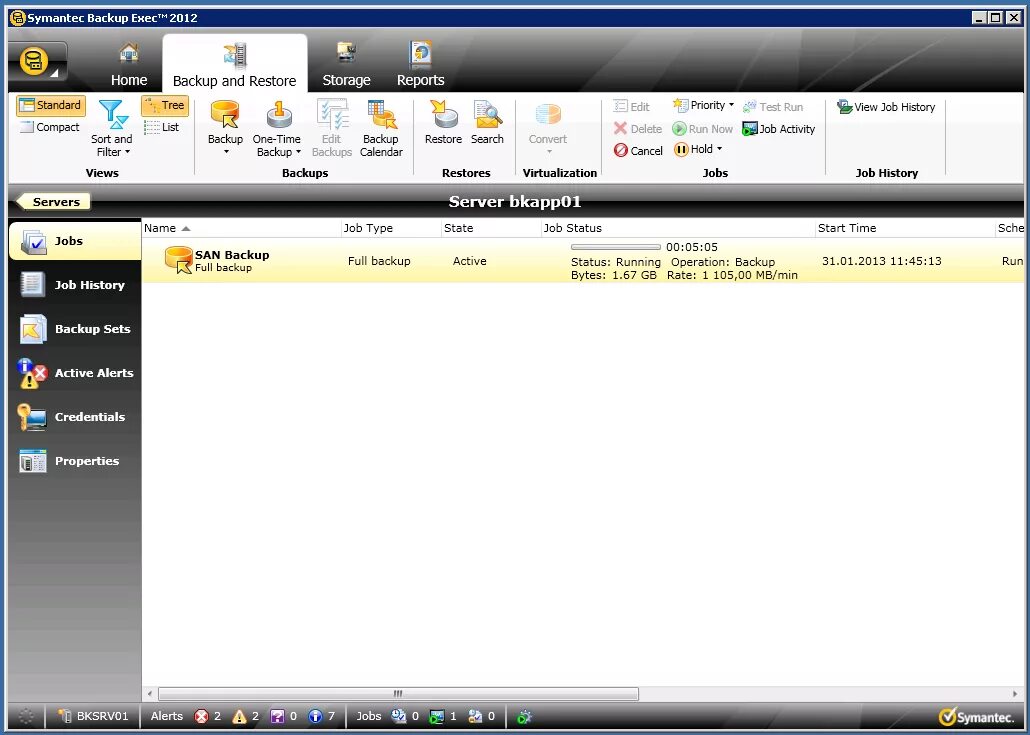
Task: Click the Edit Backups icon
Action: coord(332,114)
